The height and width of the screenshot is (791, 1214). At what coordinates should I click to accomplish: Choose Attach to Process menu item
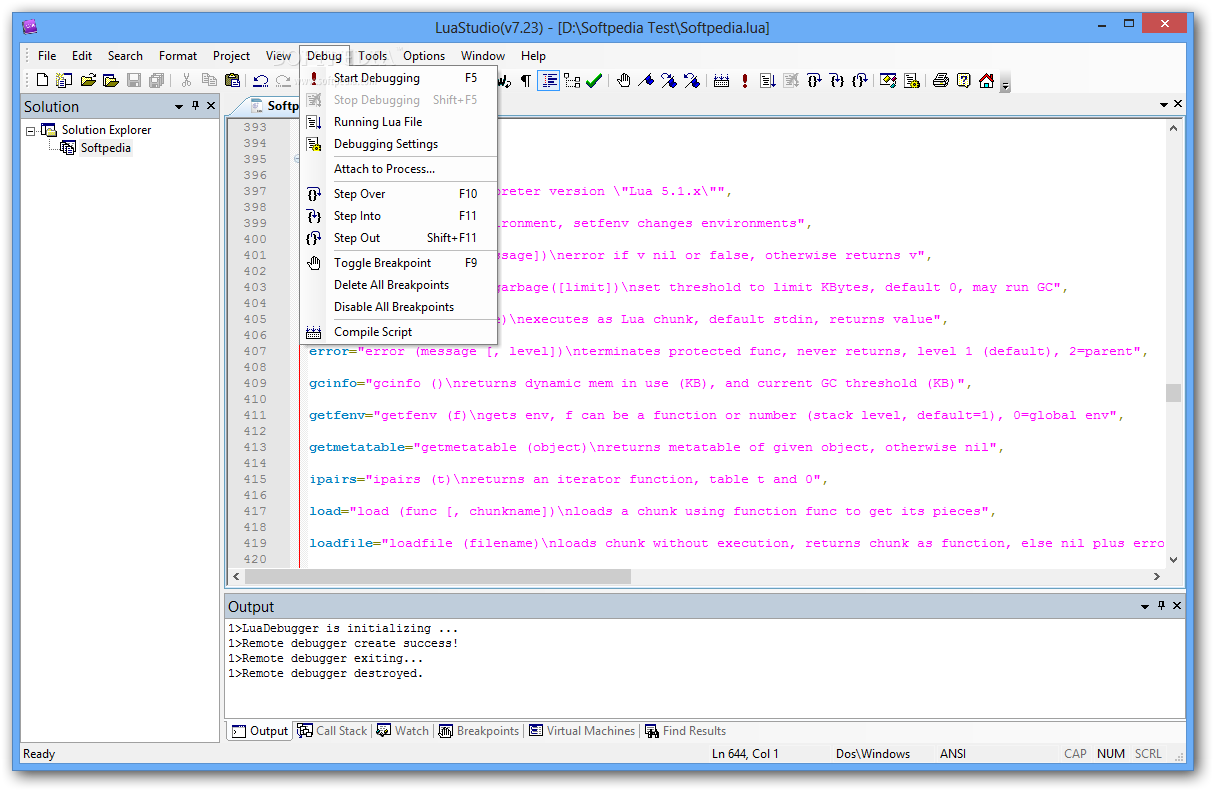point(399,169)
